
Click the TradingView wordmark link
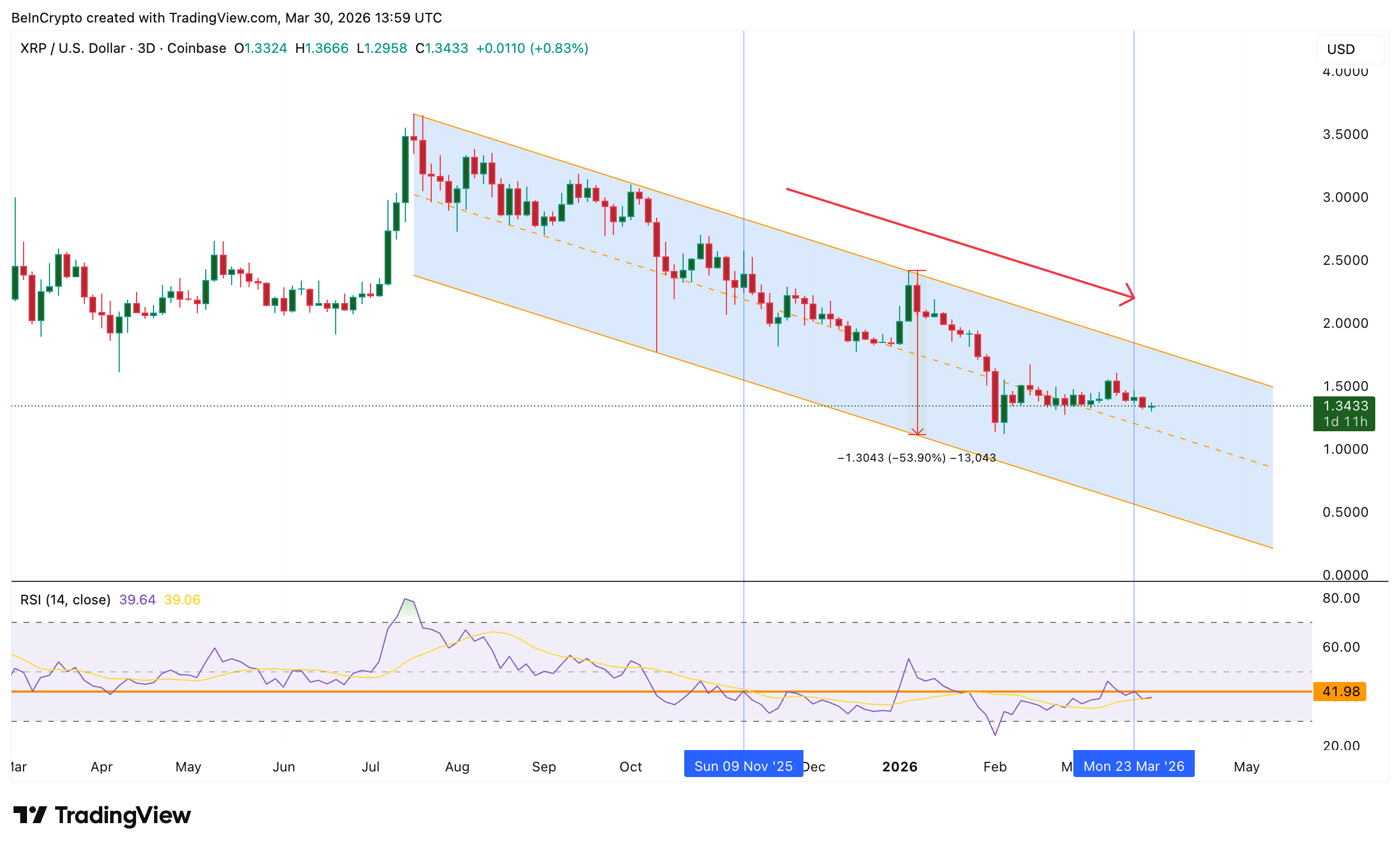point(123,814)
